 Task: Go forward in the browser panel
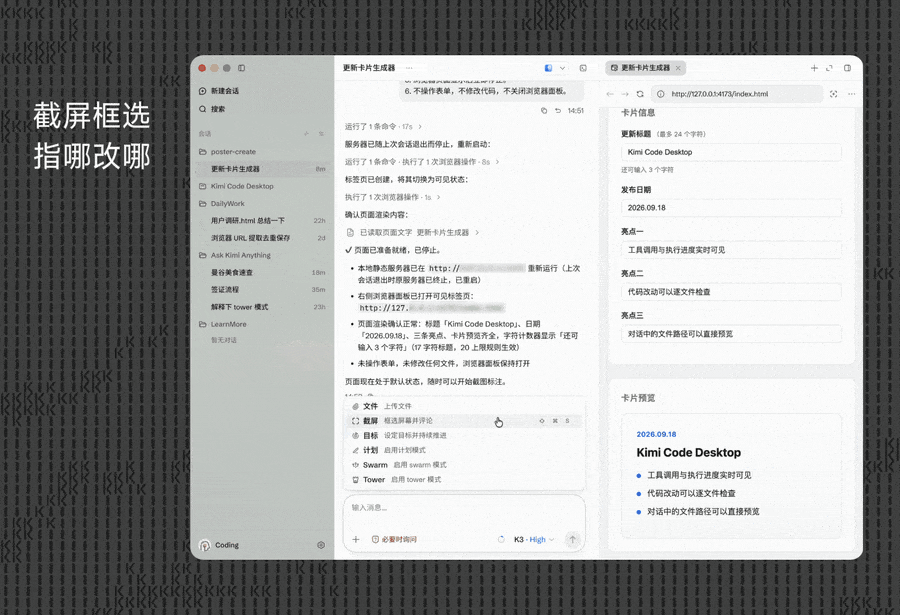pos(625,94)
